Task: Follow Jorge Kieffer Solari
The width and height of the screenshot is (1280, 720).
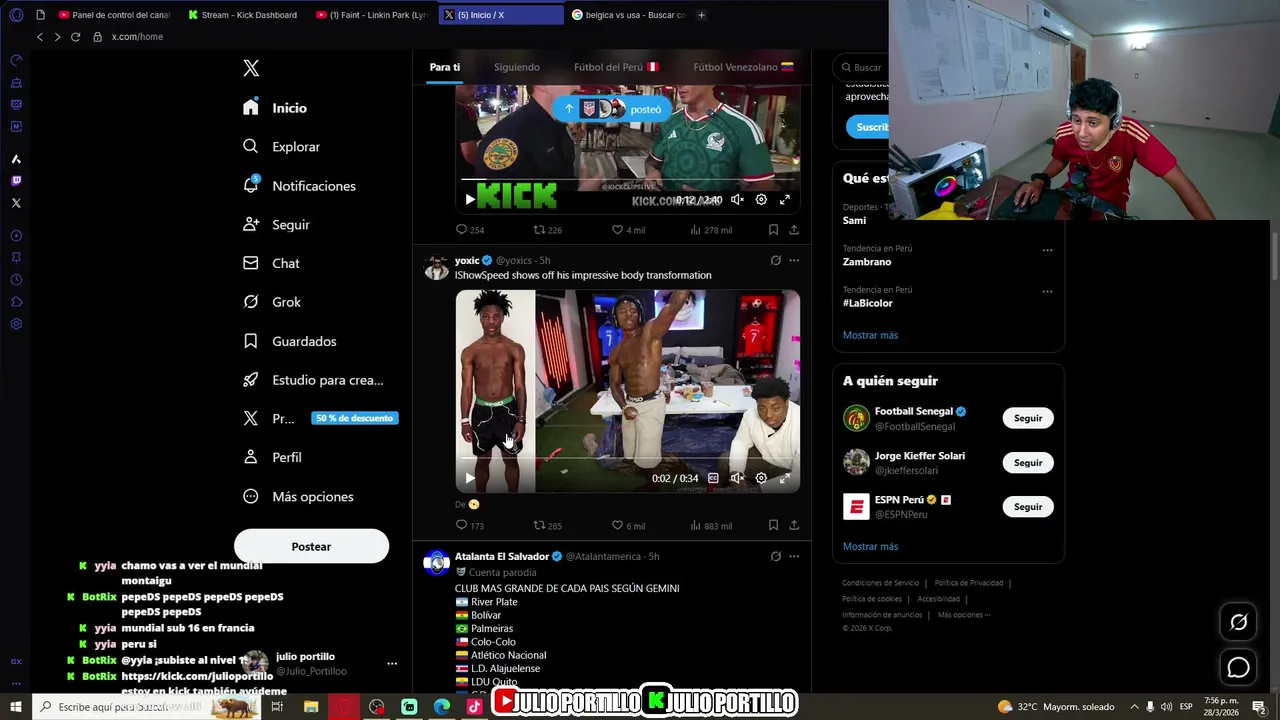Action: point(1028,463)
